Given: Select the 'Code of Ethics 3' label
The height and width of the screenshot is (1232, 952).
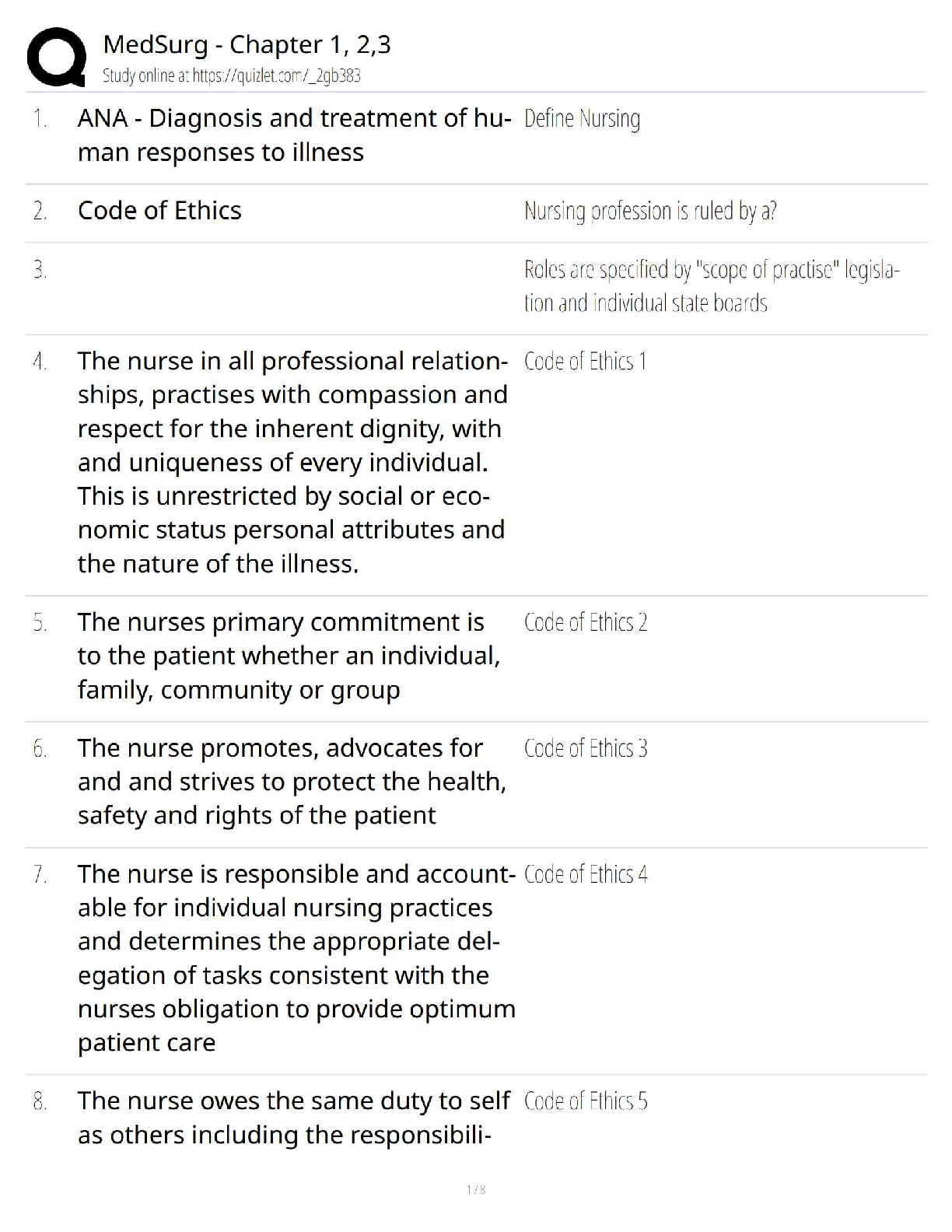Looking at the screenshot, I should 585,749.
